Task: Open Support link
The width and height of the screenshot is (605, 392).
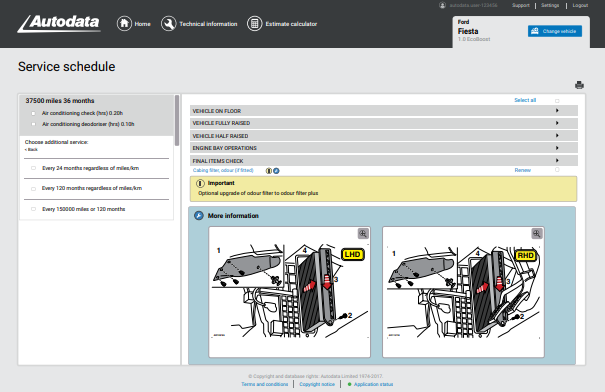Action: coord(521,5)
